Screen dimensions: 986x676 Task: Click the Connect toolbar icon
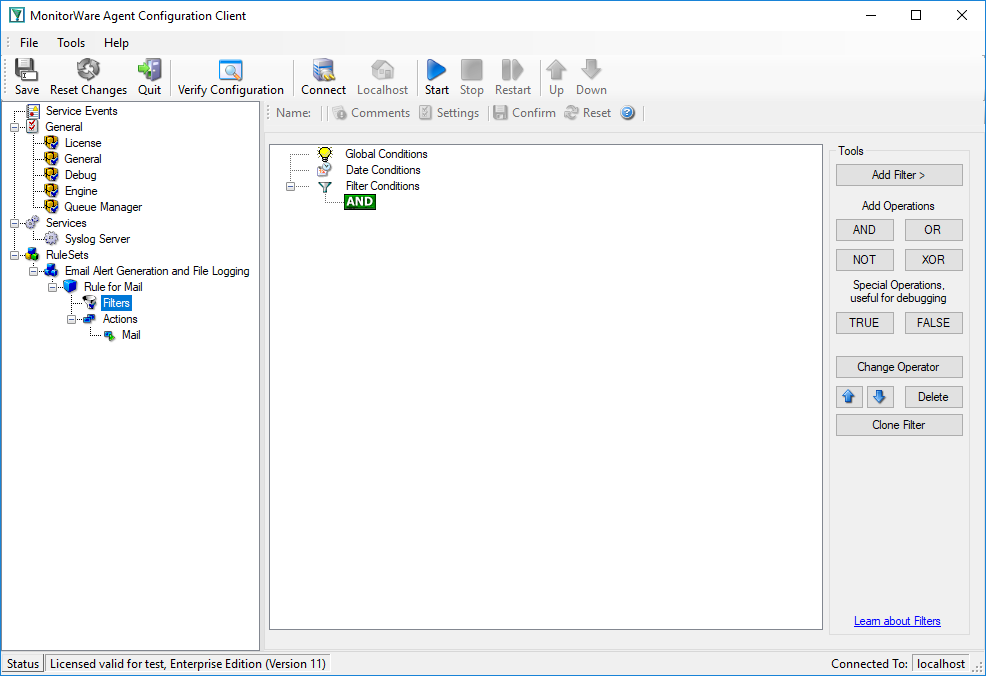click(x=323, y=70)
